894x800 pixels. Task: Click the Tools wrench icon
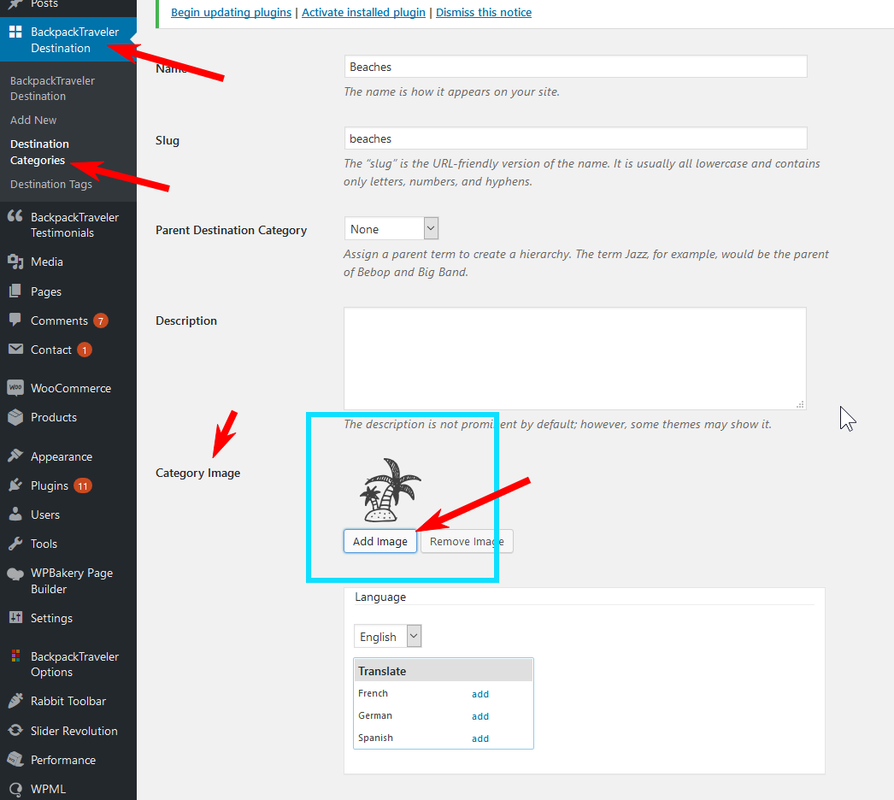(x=15, y=543)
